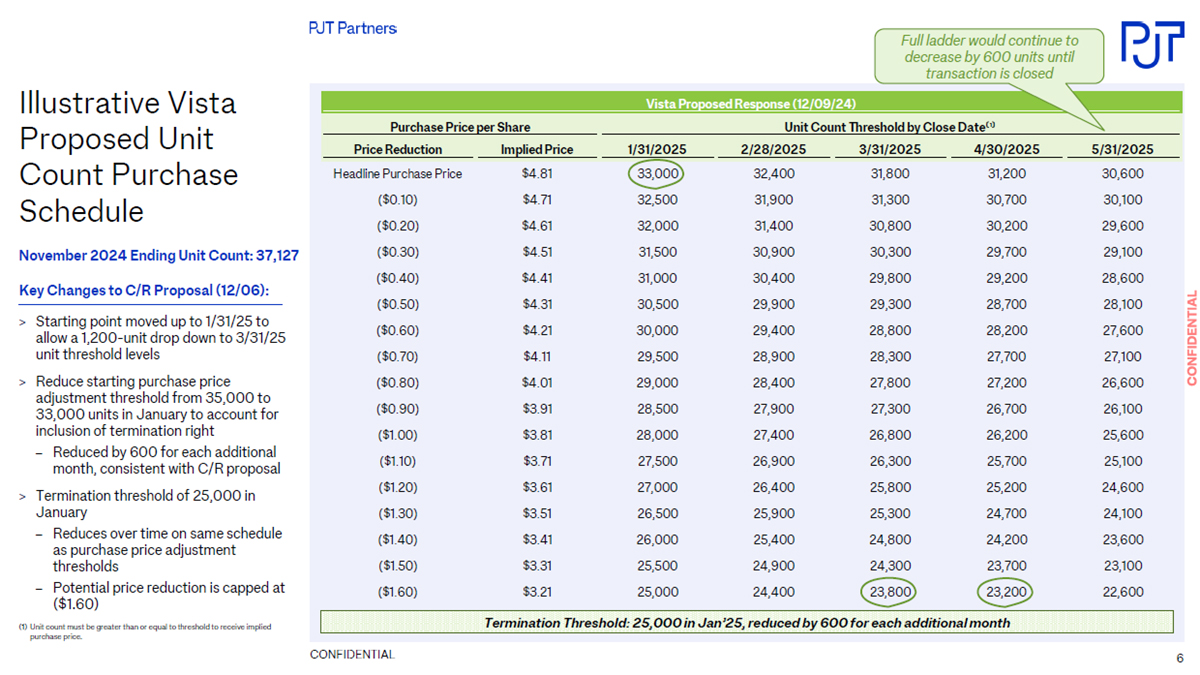
Task: Select the Price Reduction column header
Action: (398, 150)
